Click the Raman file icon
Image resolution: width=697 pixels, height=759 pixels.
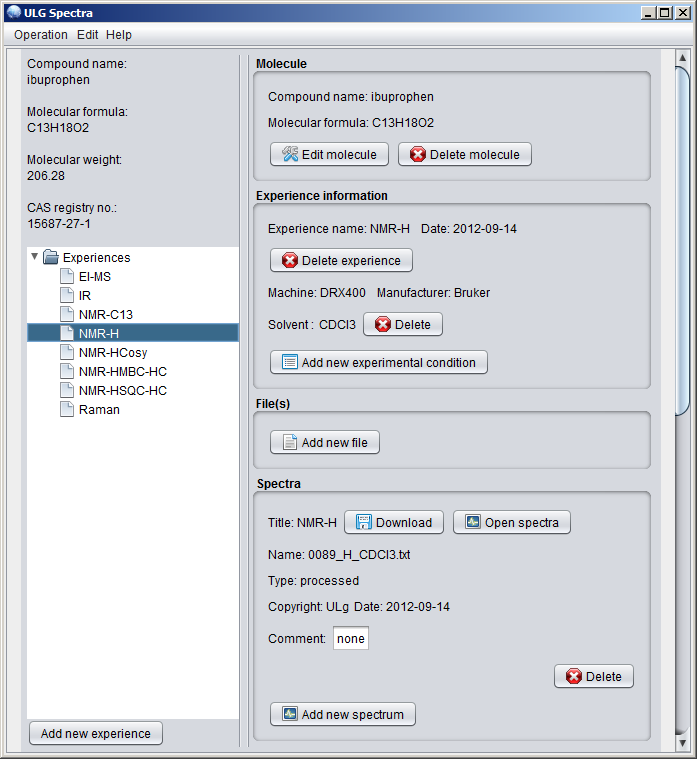tap(67, 410)
